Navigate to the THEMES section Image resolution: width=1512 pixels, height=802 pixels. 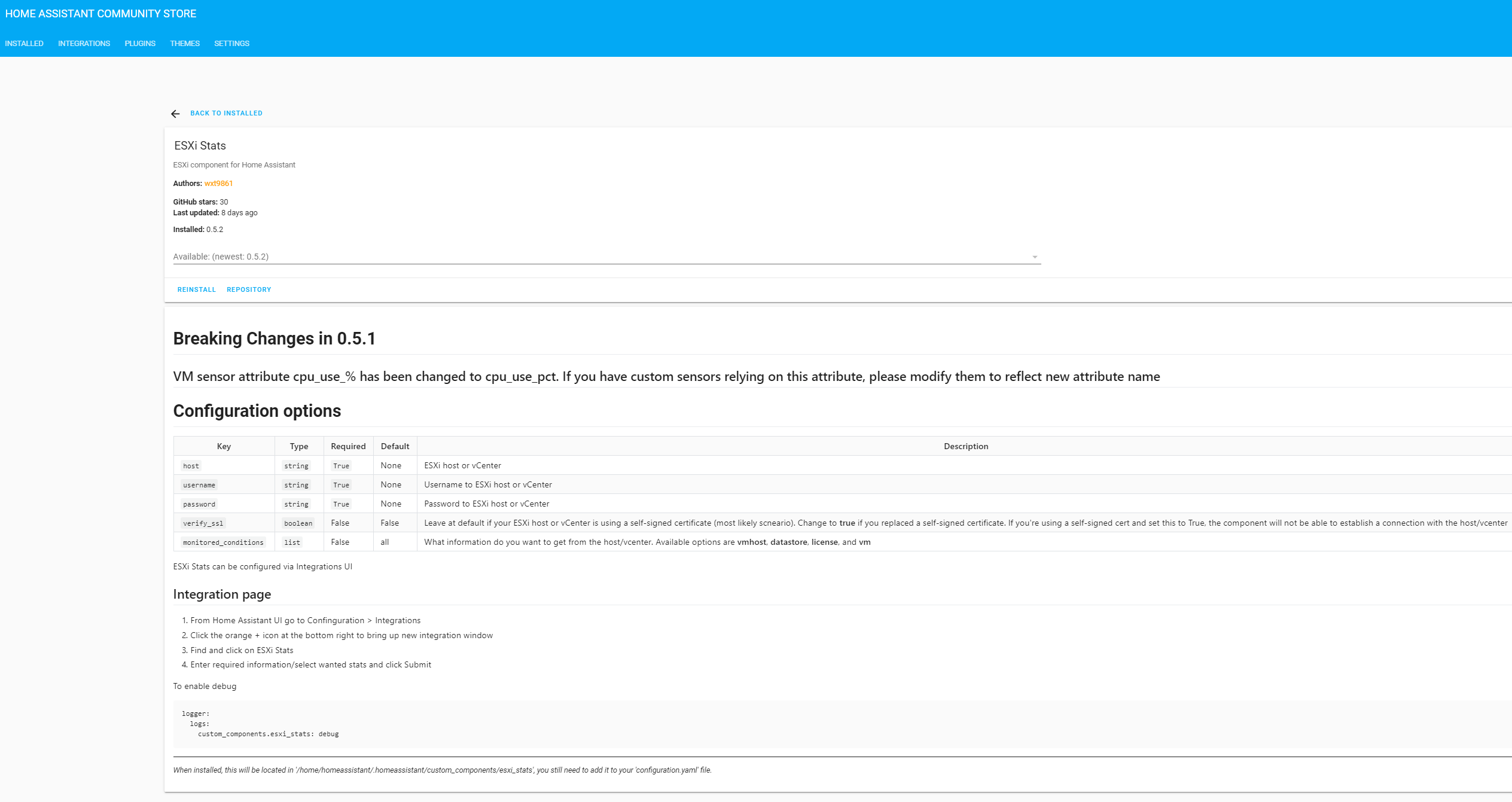tap(184, 43)
